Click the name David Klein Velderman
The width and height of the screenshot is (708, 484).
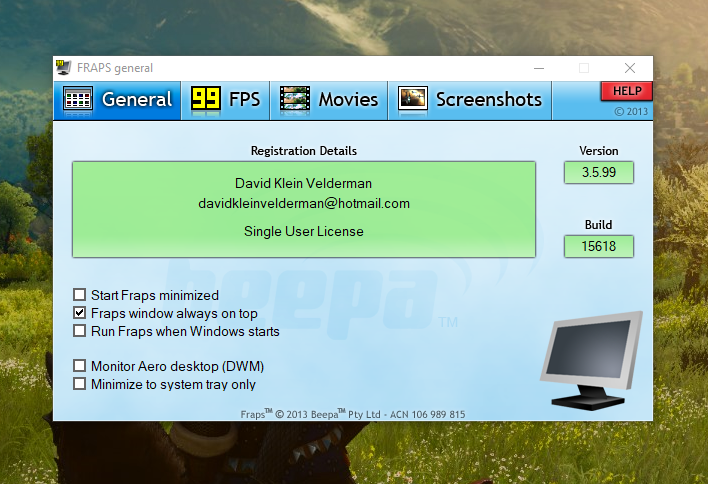[303, 183]
